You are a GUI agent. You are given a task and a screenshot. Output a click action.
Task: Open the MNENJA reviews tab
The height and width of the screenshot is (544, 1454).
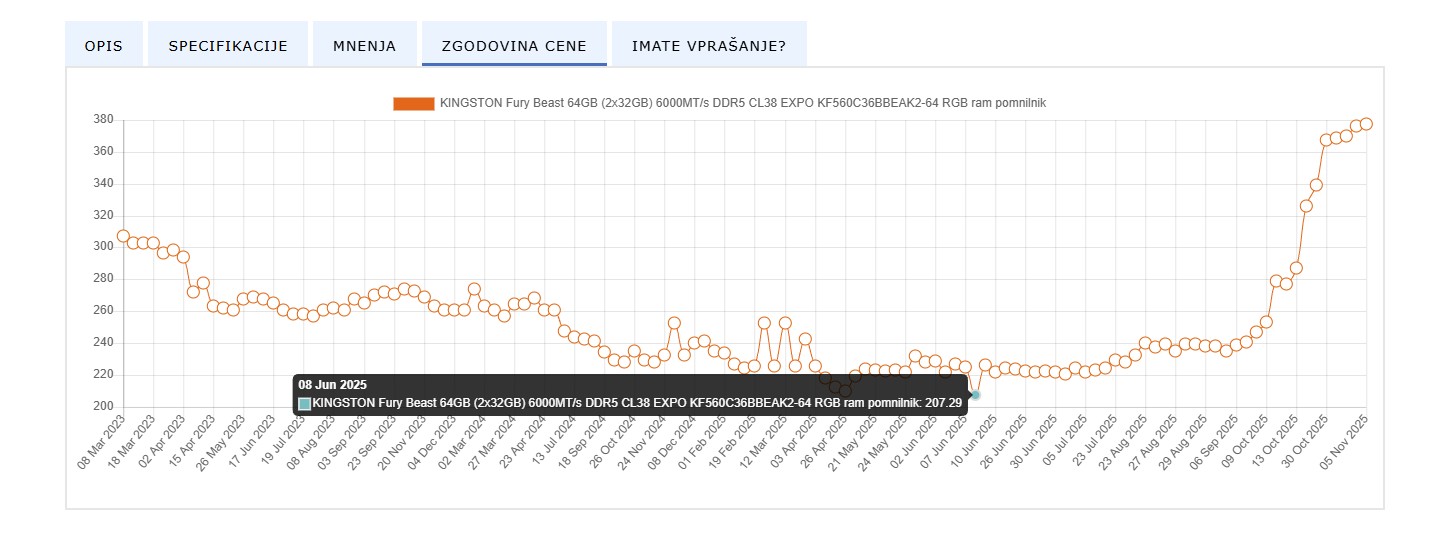364,46
